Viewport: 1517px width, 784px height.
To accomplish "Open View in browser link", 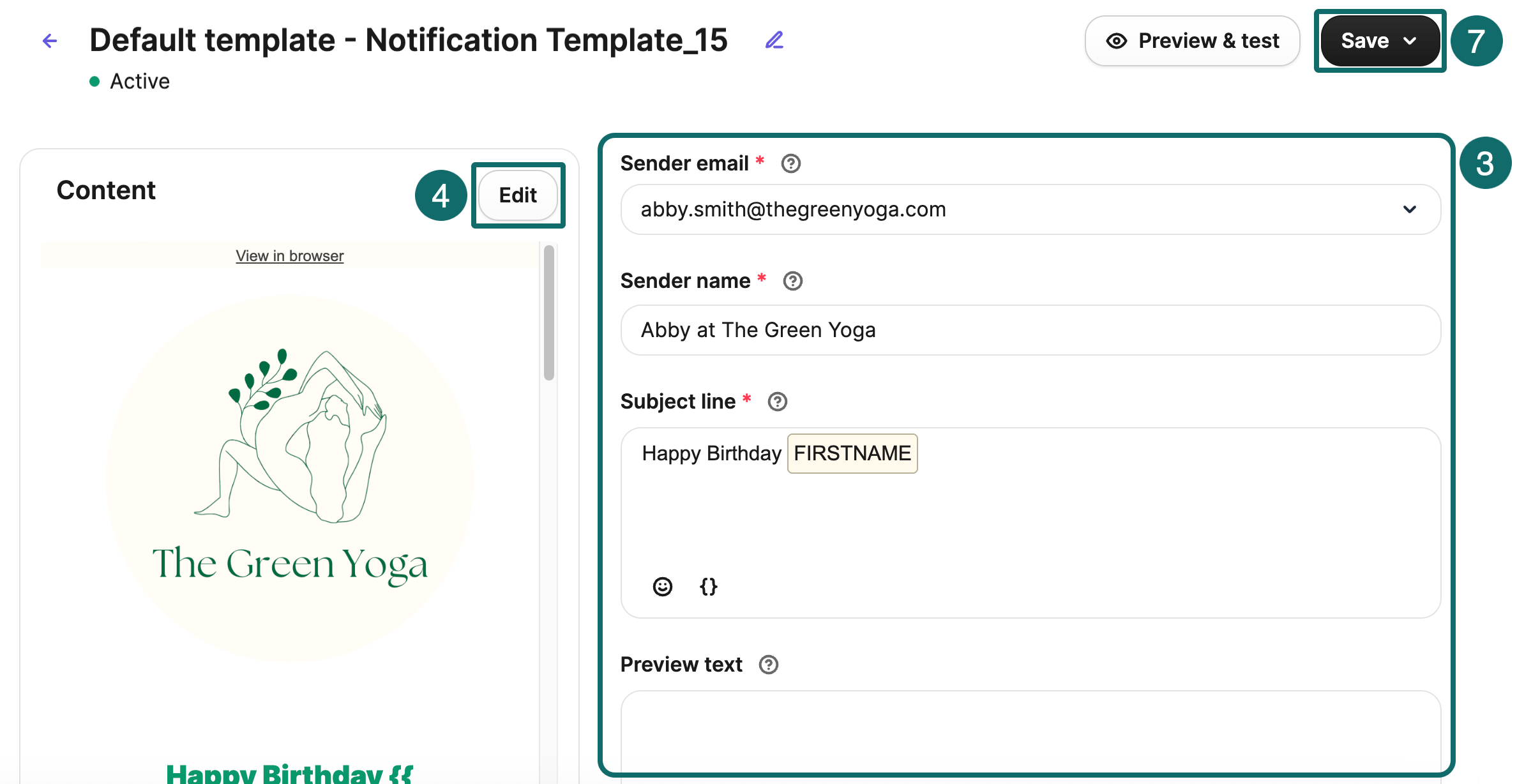I will (x=289, y=256).
